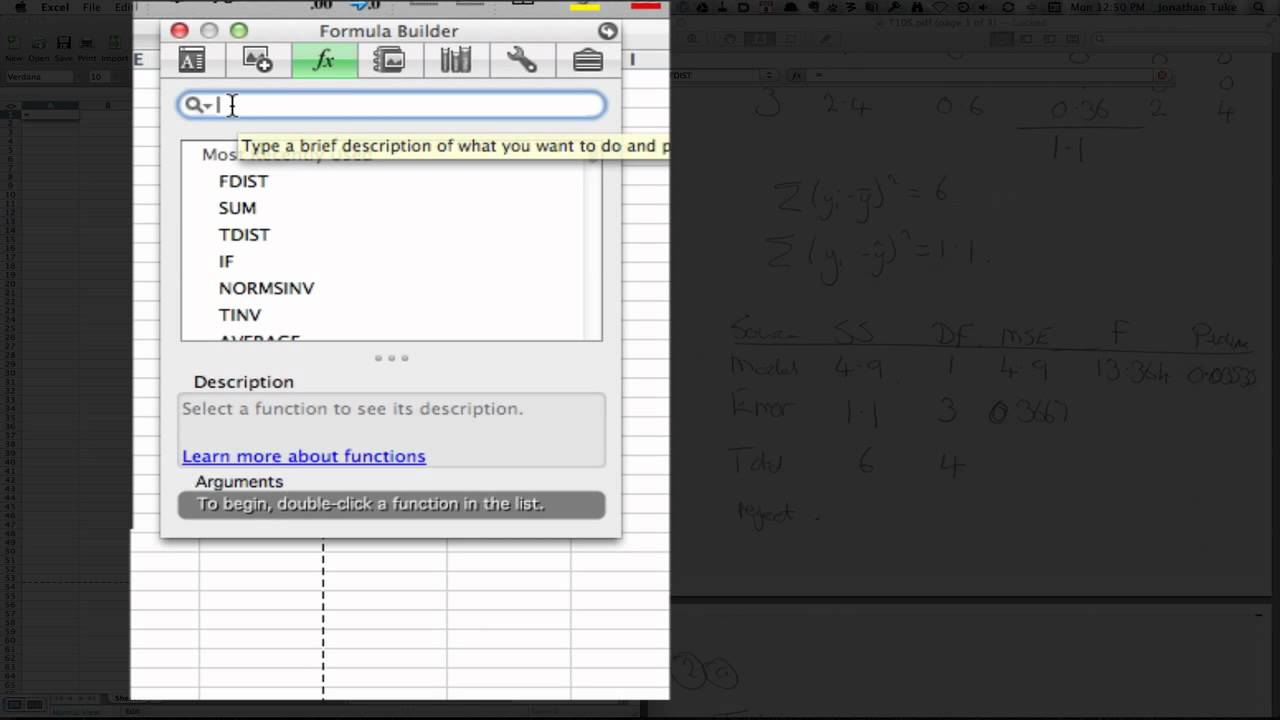Image resolution: width=1280 pixels, height=720 pixels.
Task: Select IF in the function list
Action: 226,262
